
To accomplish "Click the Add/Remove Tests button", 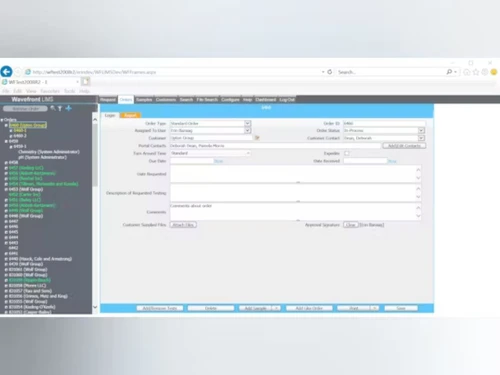I will click(160, 308).
